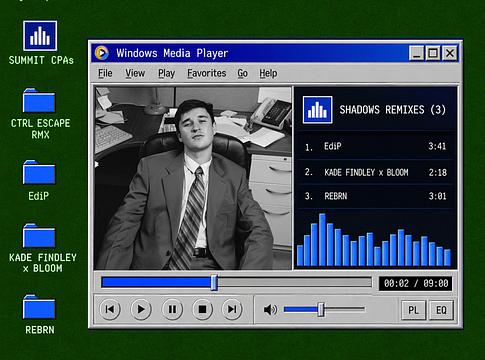This screenshot has height=360, width=485.
Task: Click the volume slider handle
Action: (x=321, y=309)
